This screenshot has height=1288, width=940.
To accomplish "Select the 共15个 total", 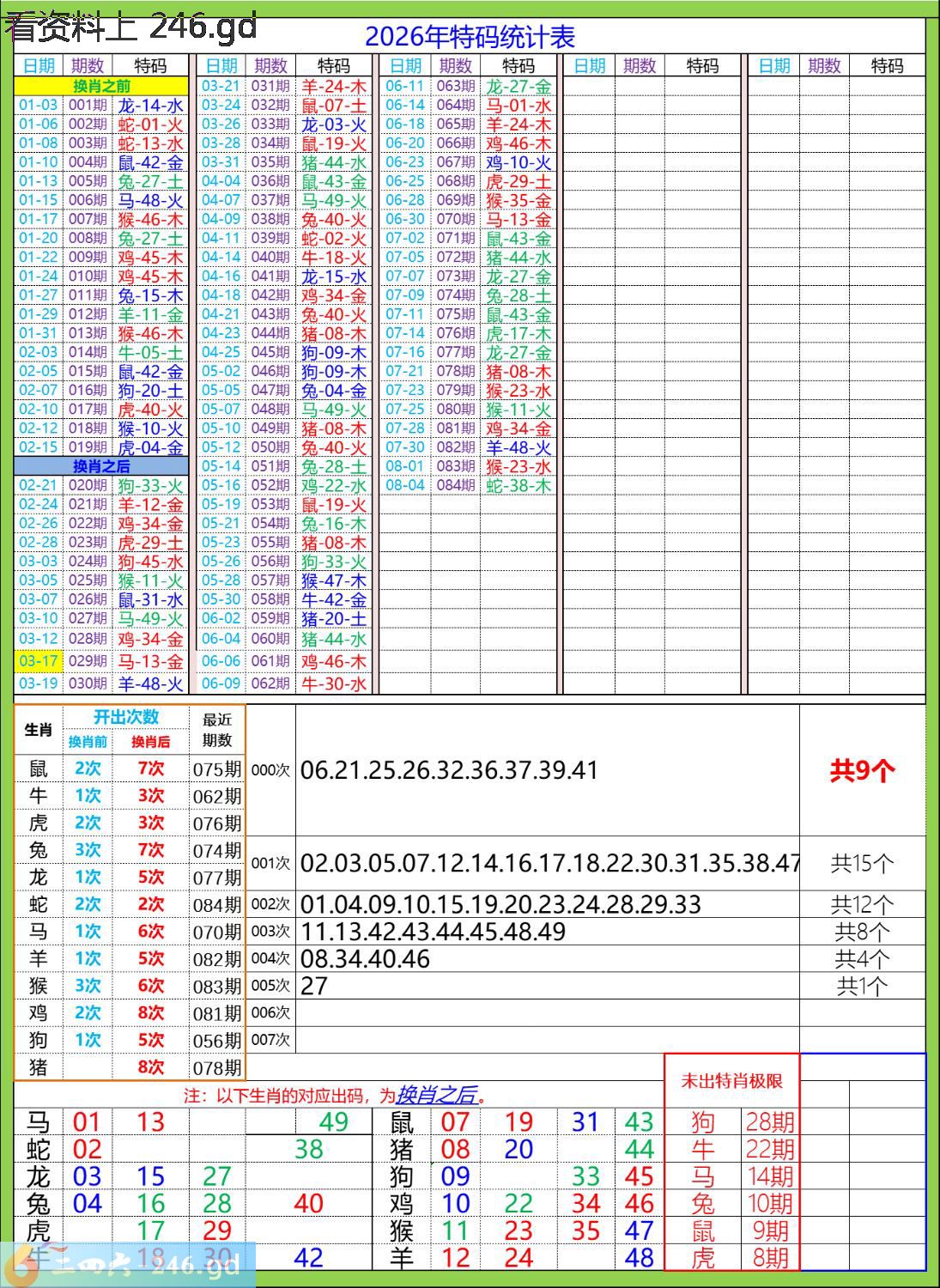I will point(863,863).
